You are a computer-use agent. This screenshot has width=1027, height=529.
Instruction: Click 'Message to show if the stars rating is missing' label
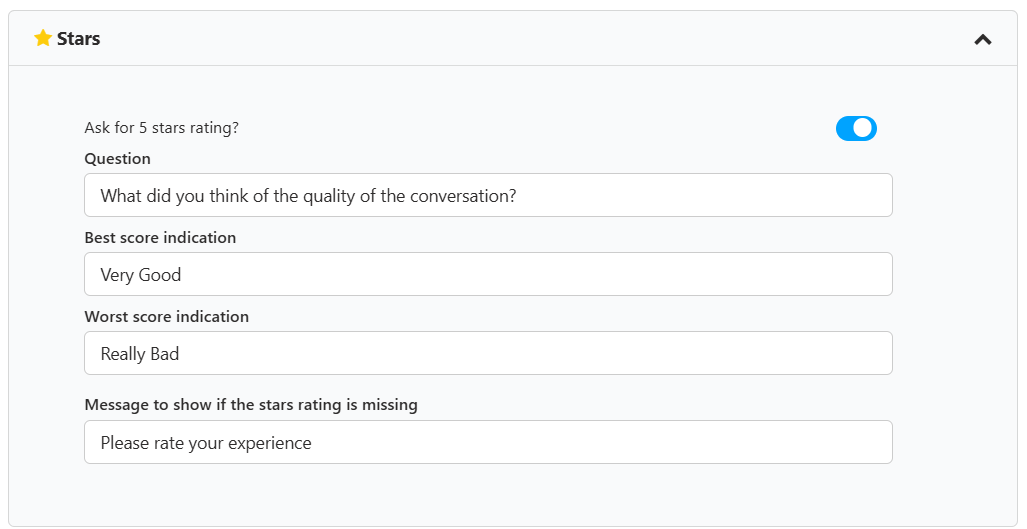pos(250,405)
